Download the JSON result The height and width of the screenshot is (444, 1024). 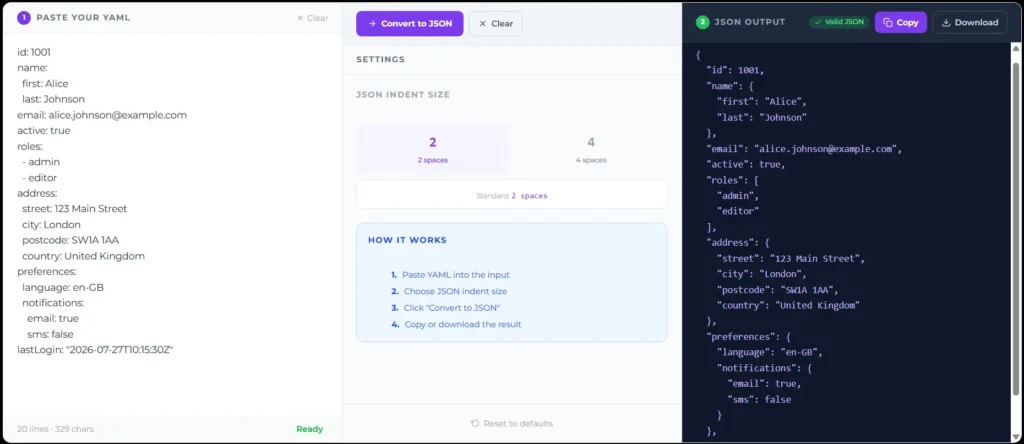pos(970,22)
